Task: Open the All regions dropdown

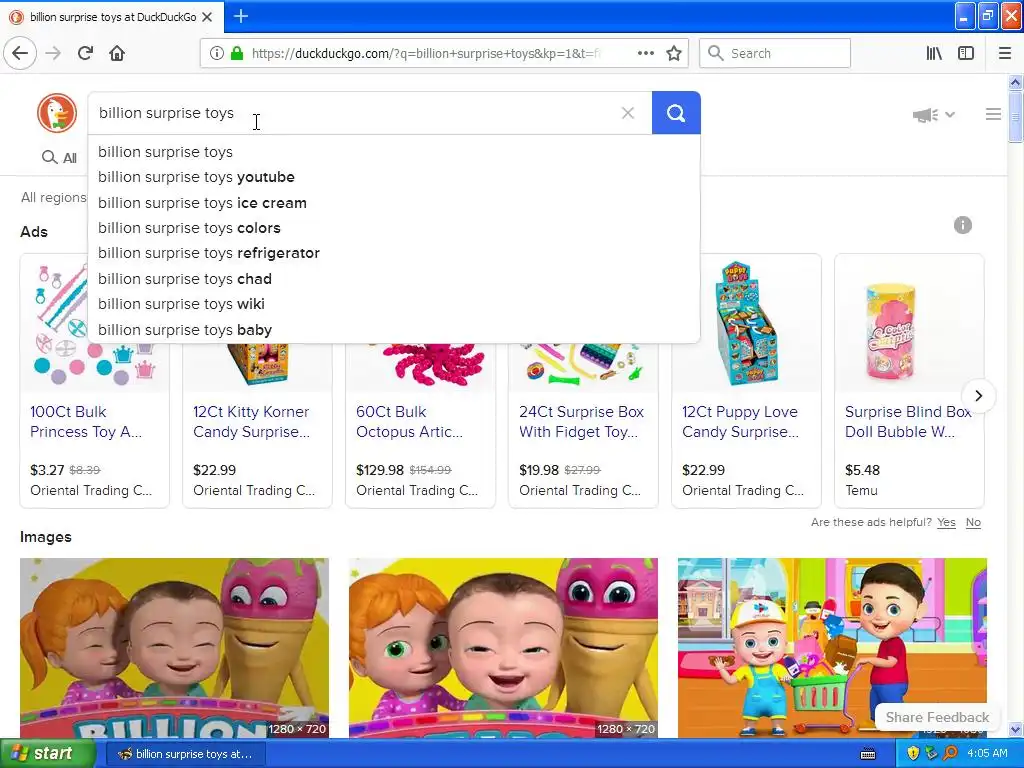Action: click(x=53, y=197)
